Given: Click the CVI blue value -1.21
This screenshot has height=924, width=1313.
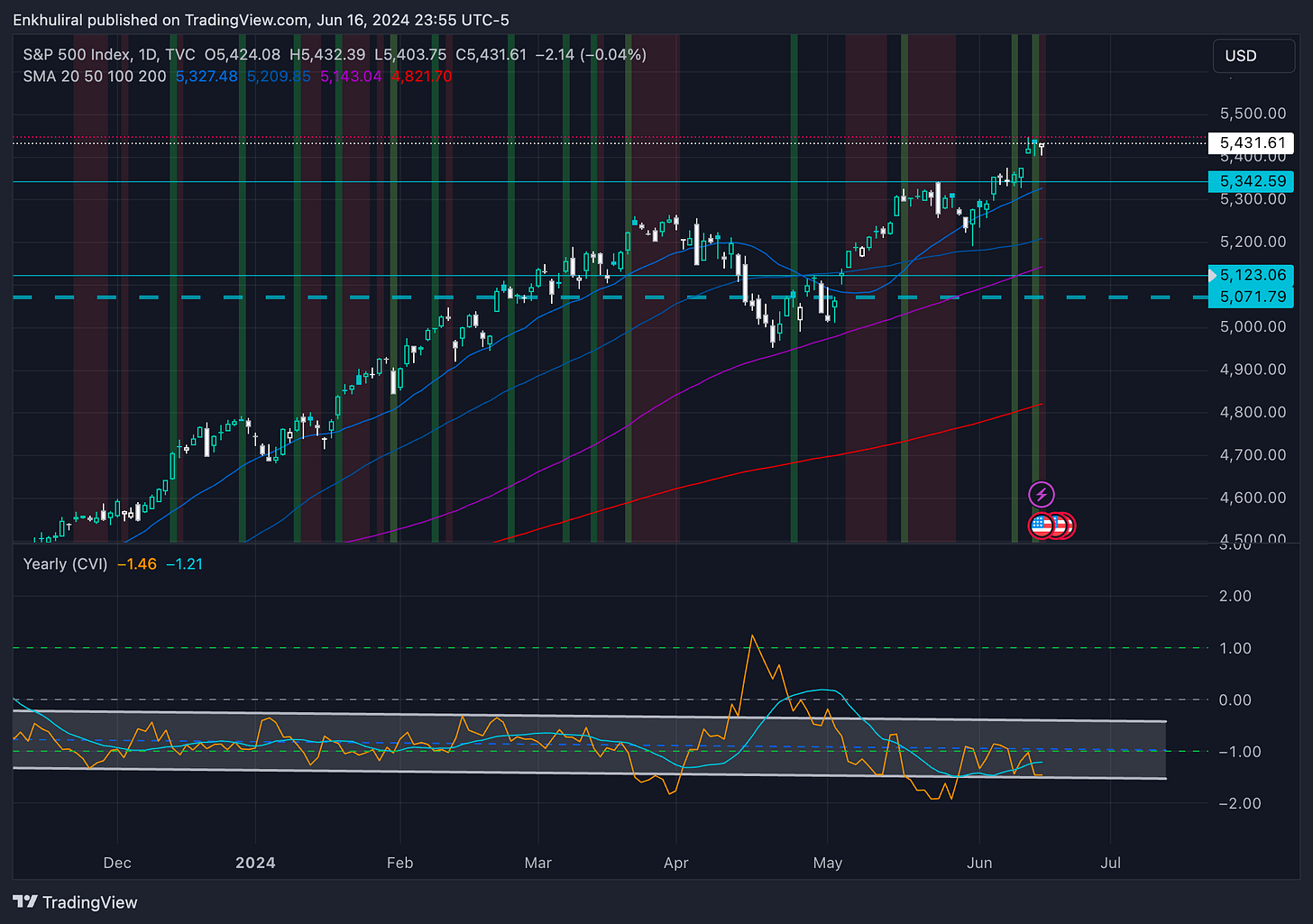Looking at the screenshot, I should [185, 564].
